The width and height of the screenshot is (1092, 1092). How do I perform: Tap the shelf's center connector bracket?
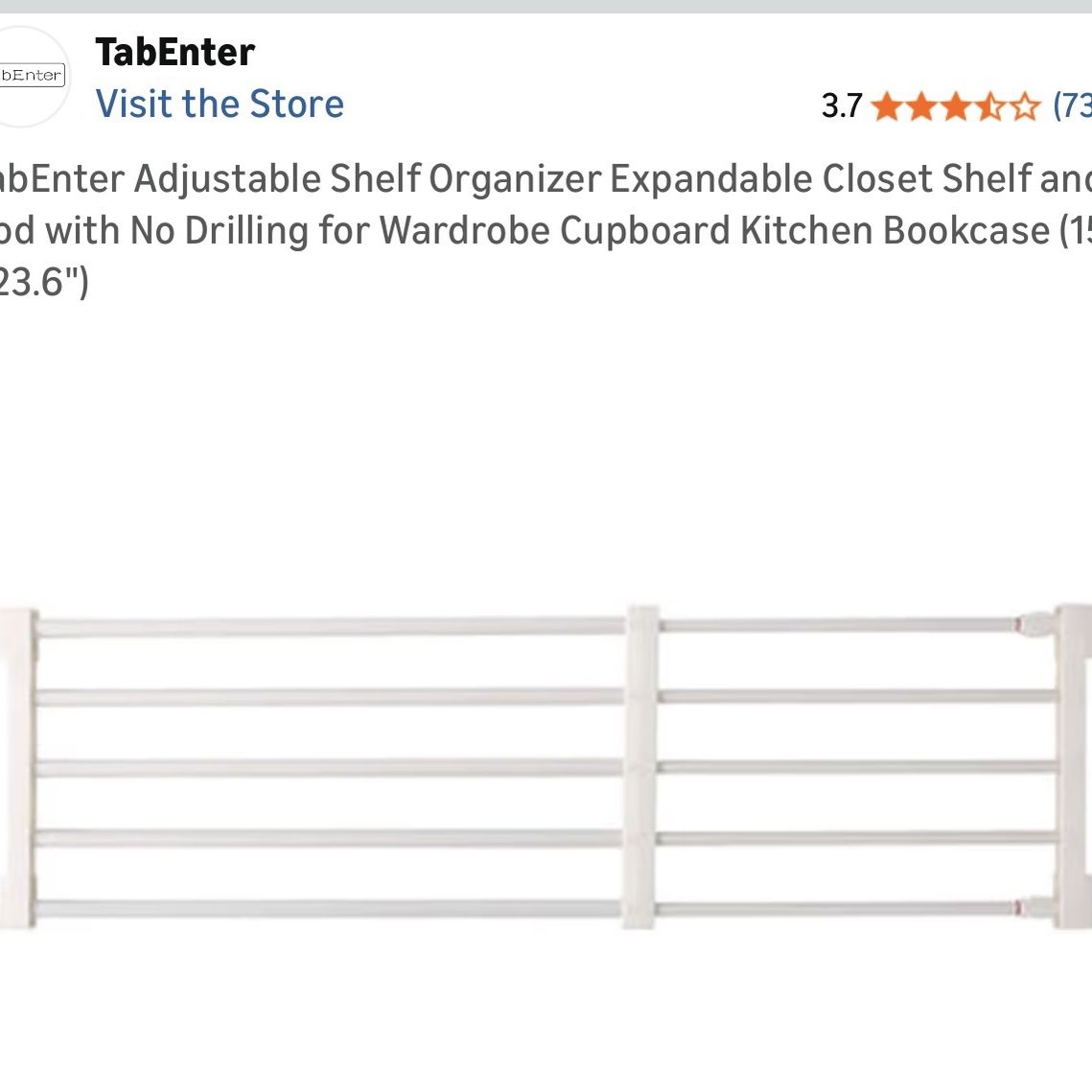point(640,766)
